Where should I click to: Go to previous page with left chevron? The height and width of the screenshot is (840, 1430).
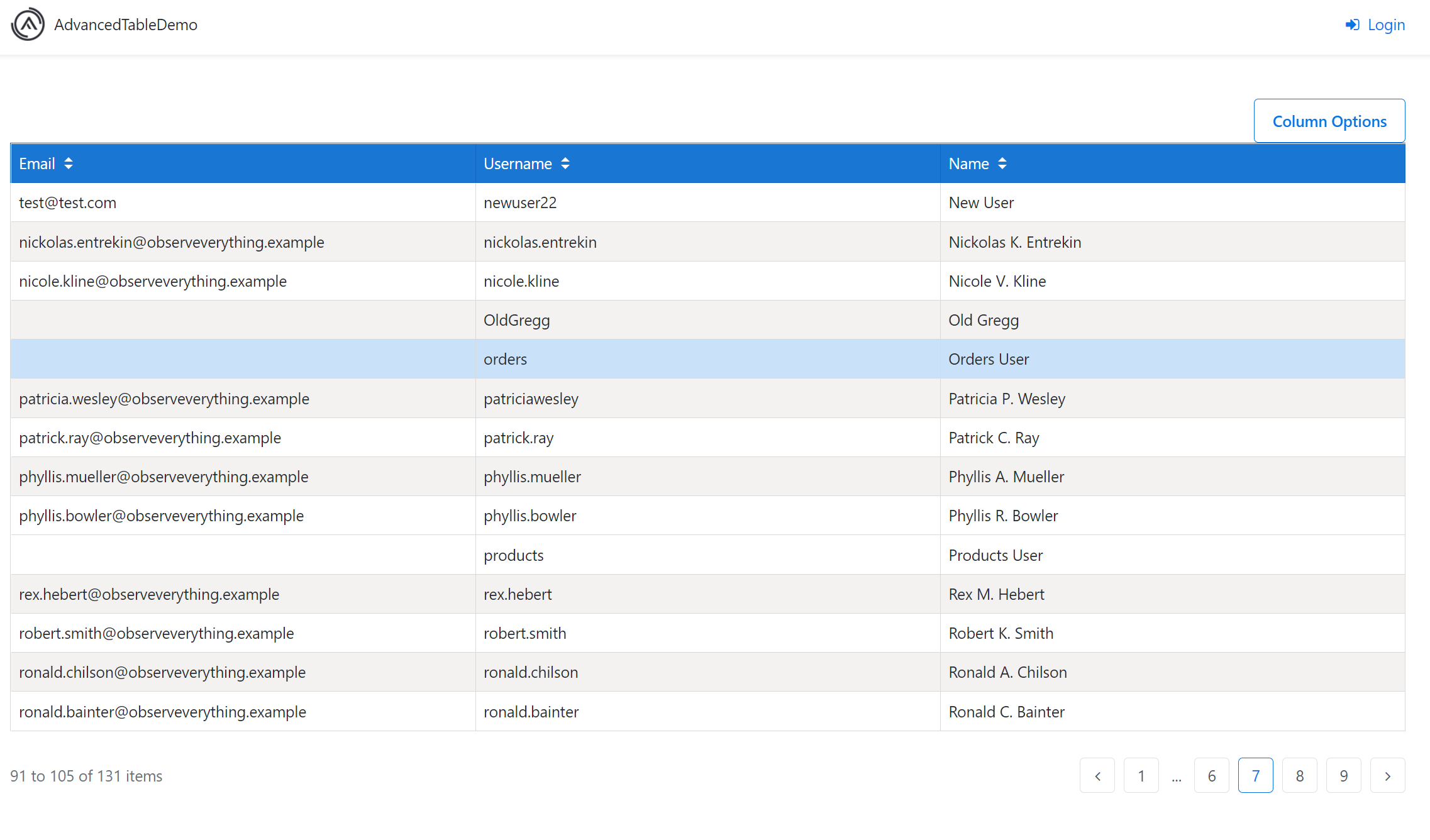click(1097, 776)
